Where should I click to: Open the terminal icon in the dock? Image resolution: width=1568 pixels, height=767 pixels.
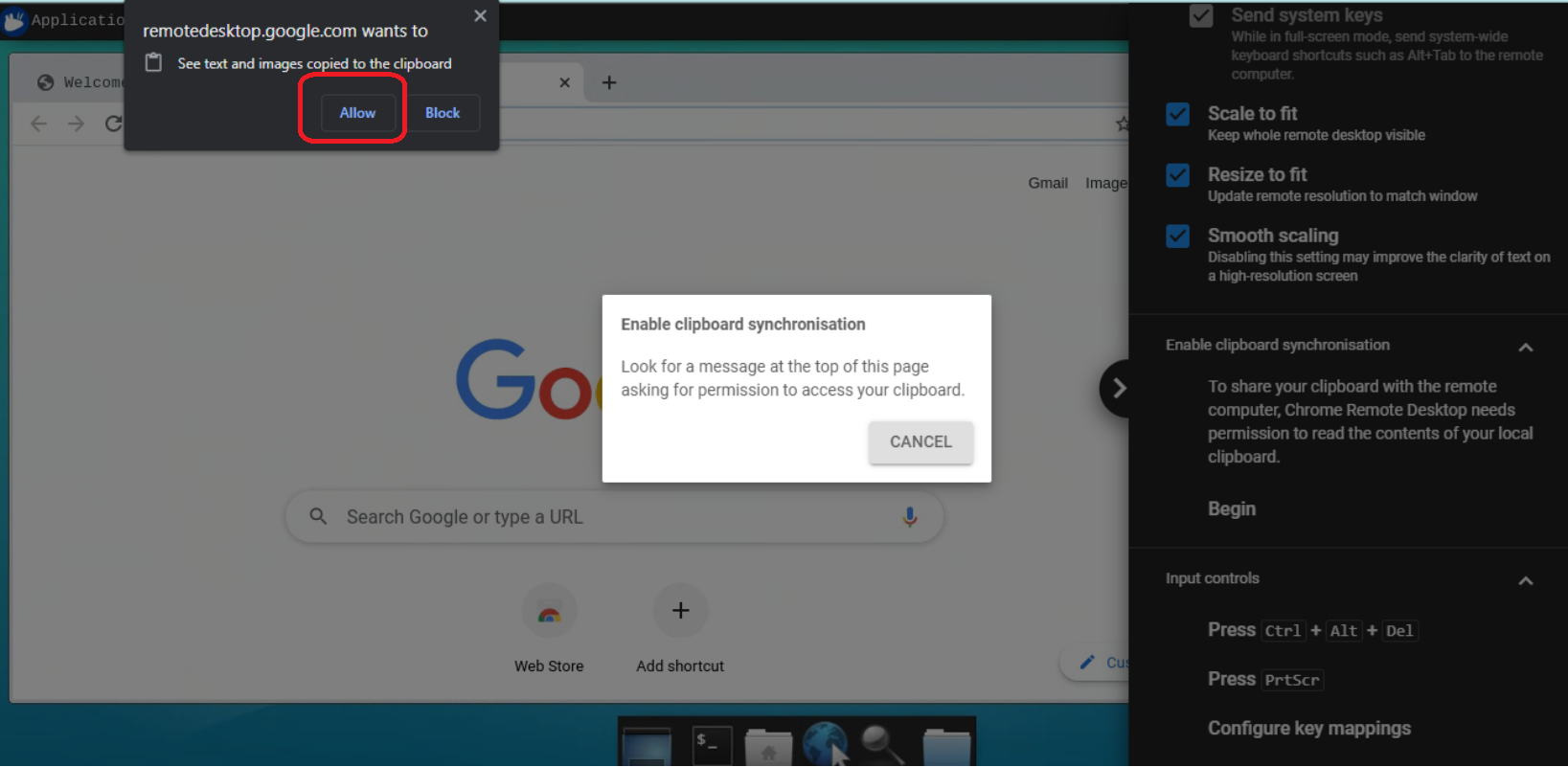click(x=712, y=746)
